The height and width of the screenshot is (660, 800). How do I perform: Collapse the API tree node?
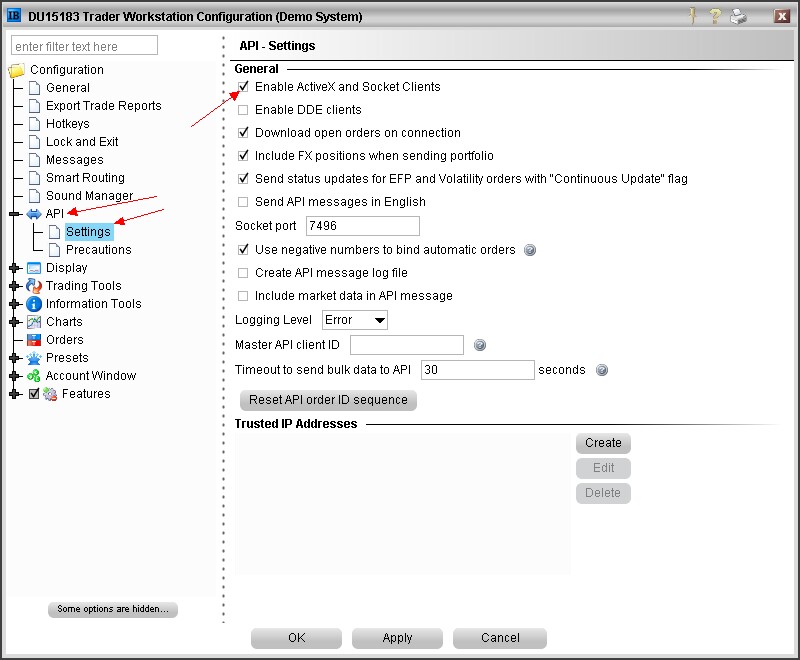click(15, 214)
